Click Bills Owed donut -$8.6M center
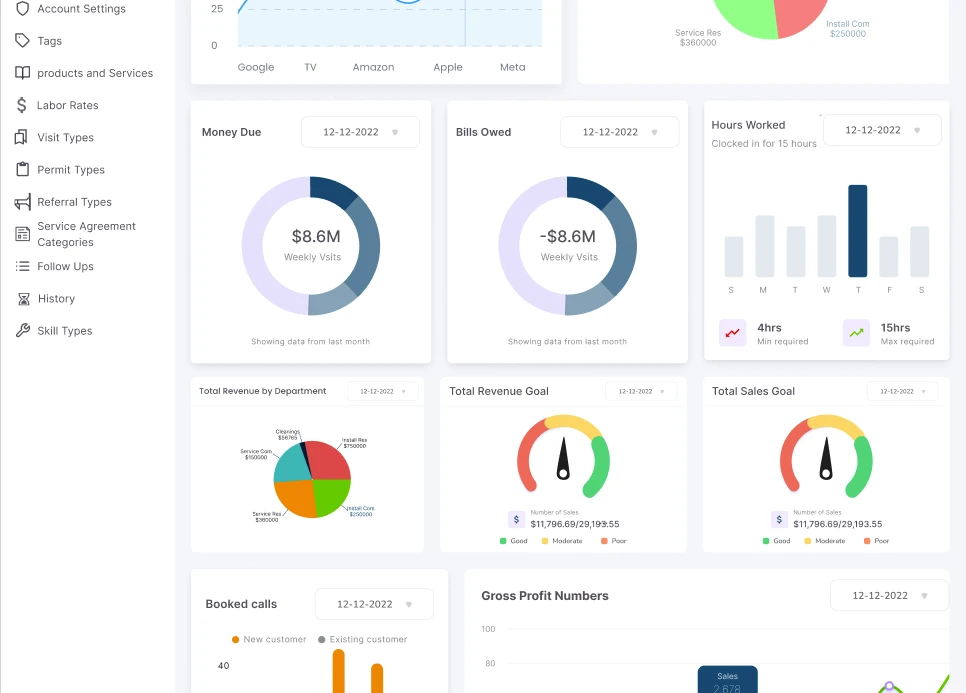This screenshot has height=693, width=966. coord(567,237)
